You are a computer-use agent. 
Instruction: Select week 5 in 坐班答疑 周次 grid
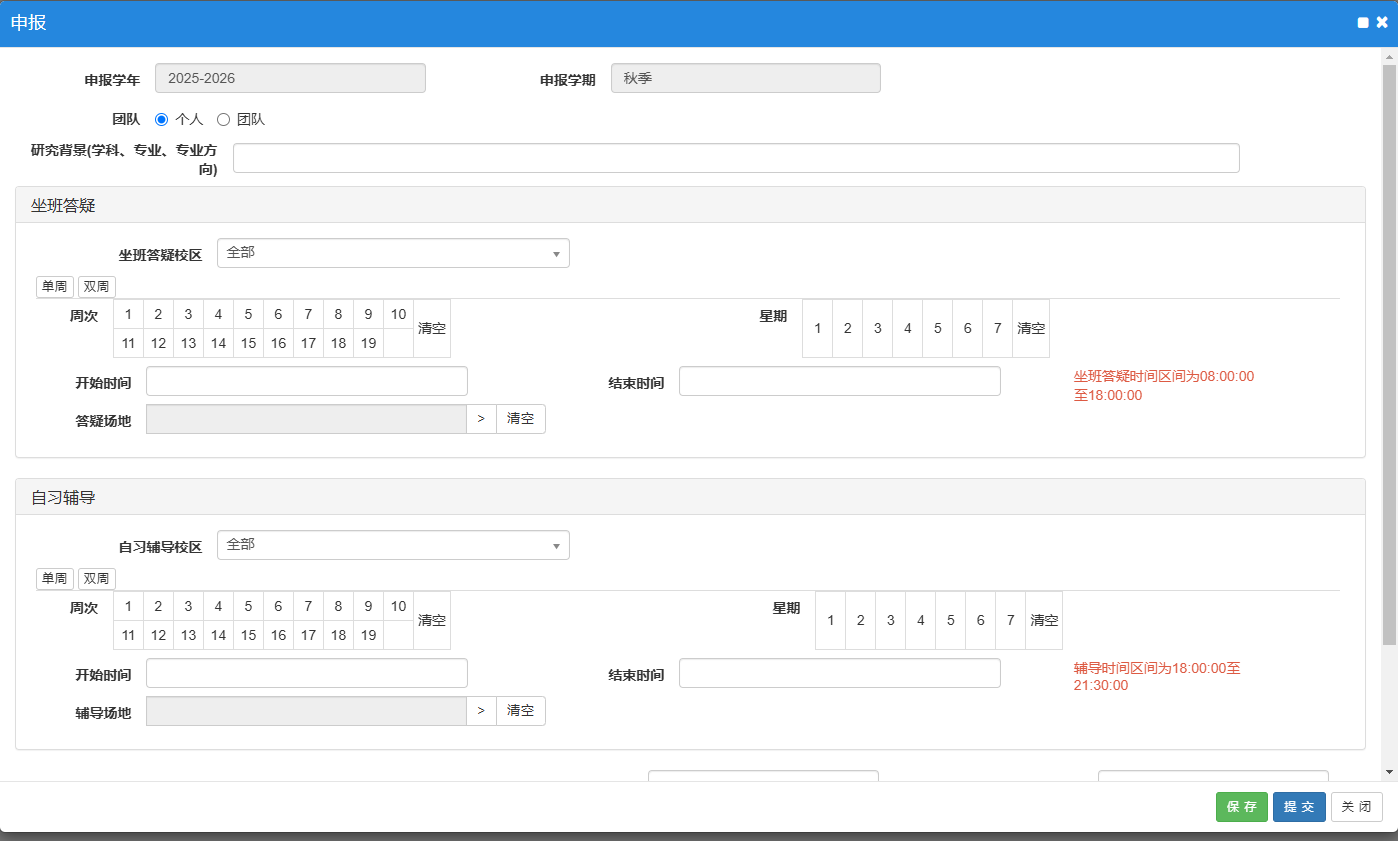tap(248, 314)
